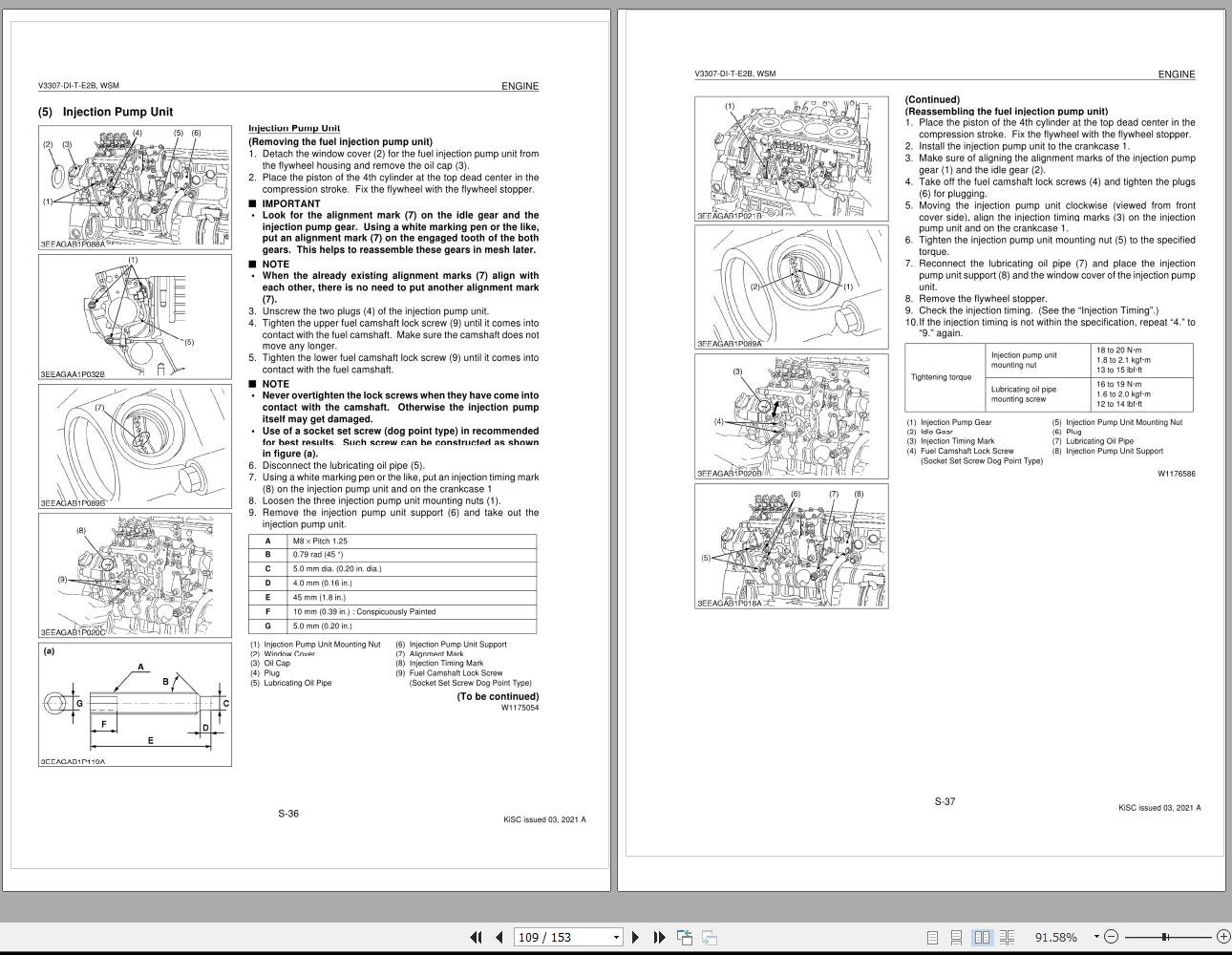Go to the previous page
The width and height of the screenshot is (1232, 955).
click(498, 937)
